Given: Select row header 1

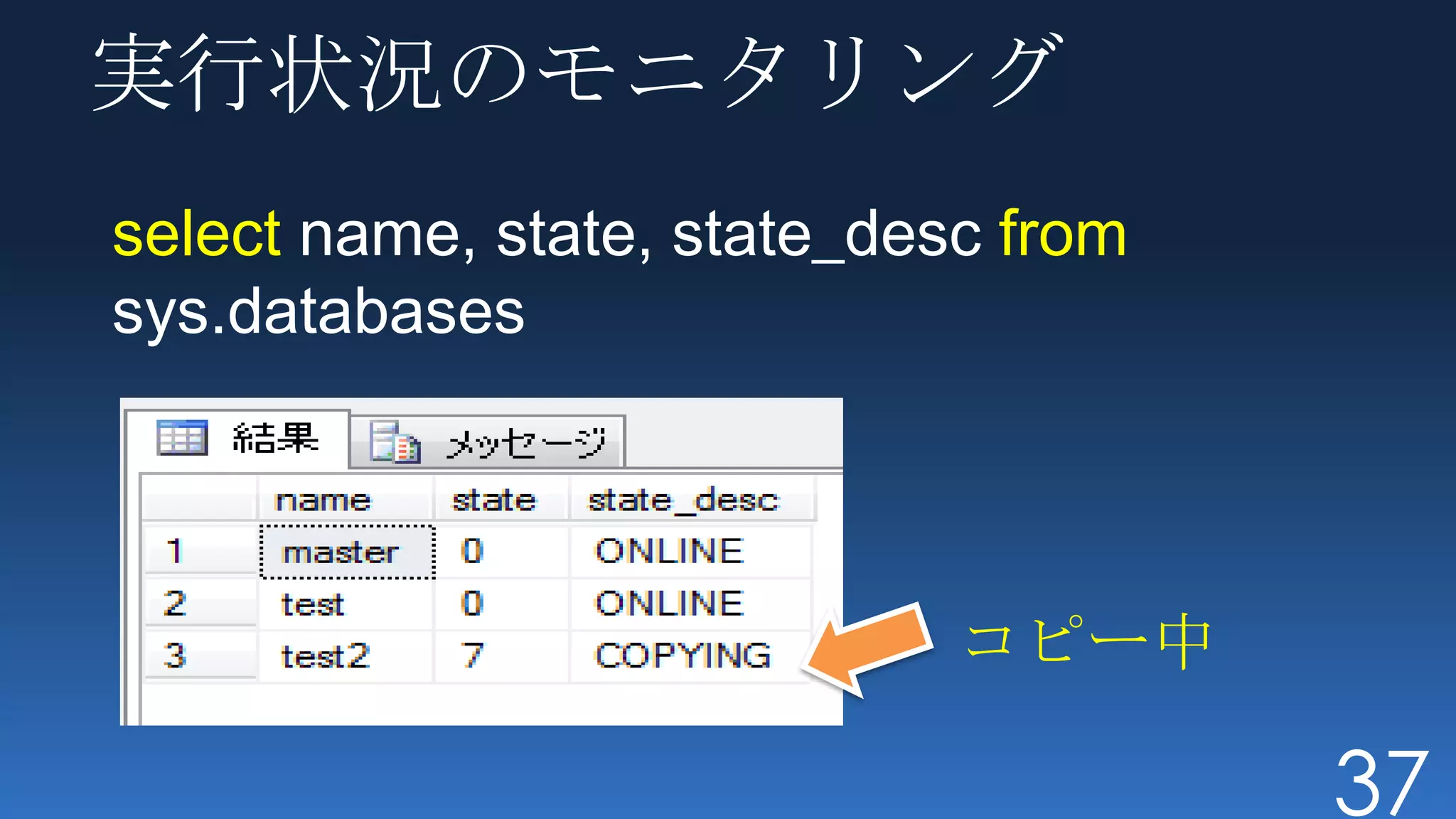Looking at the screenshot, I should (200, 551).
